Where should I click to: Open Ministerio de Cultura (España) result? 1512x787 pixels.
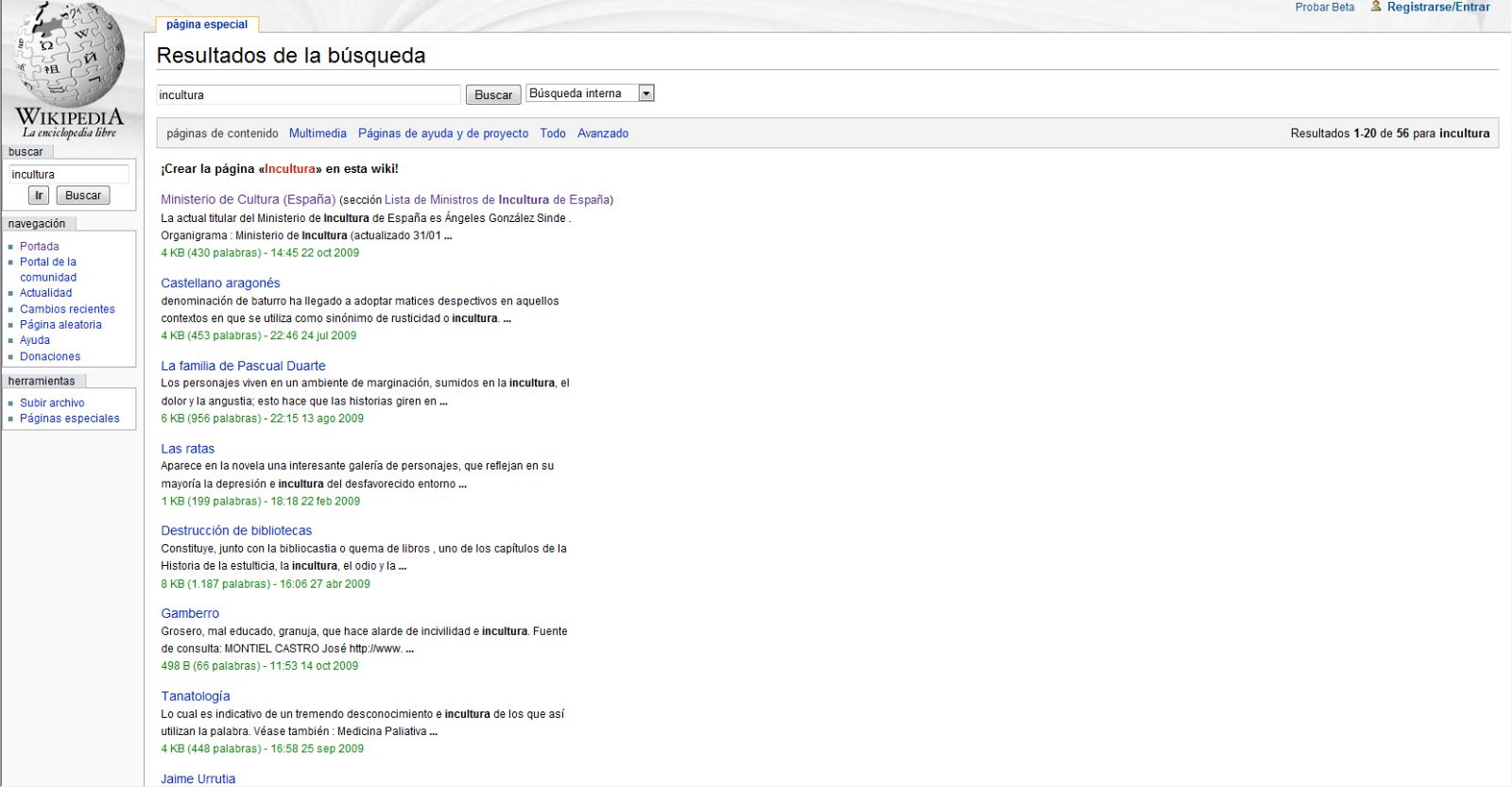[249, 199]
